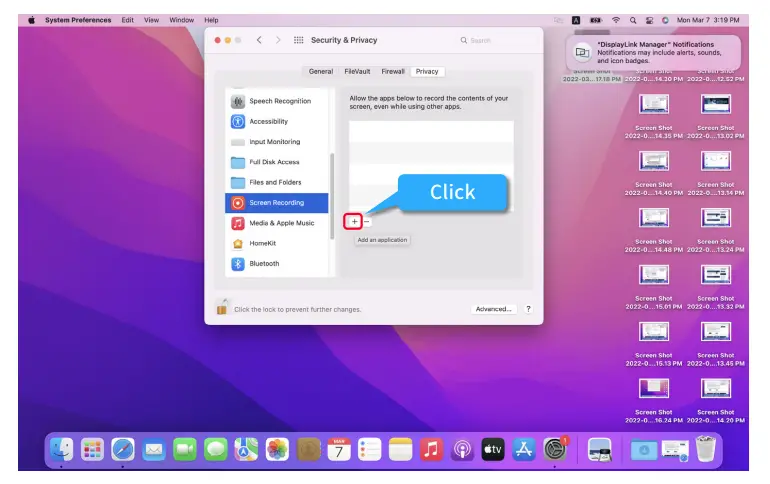The width and height of the screenshot is (770, 484).
Task: Click the Wi-Fi icon in the menu bar
Action: coord(615,20)
